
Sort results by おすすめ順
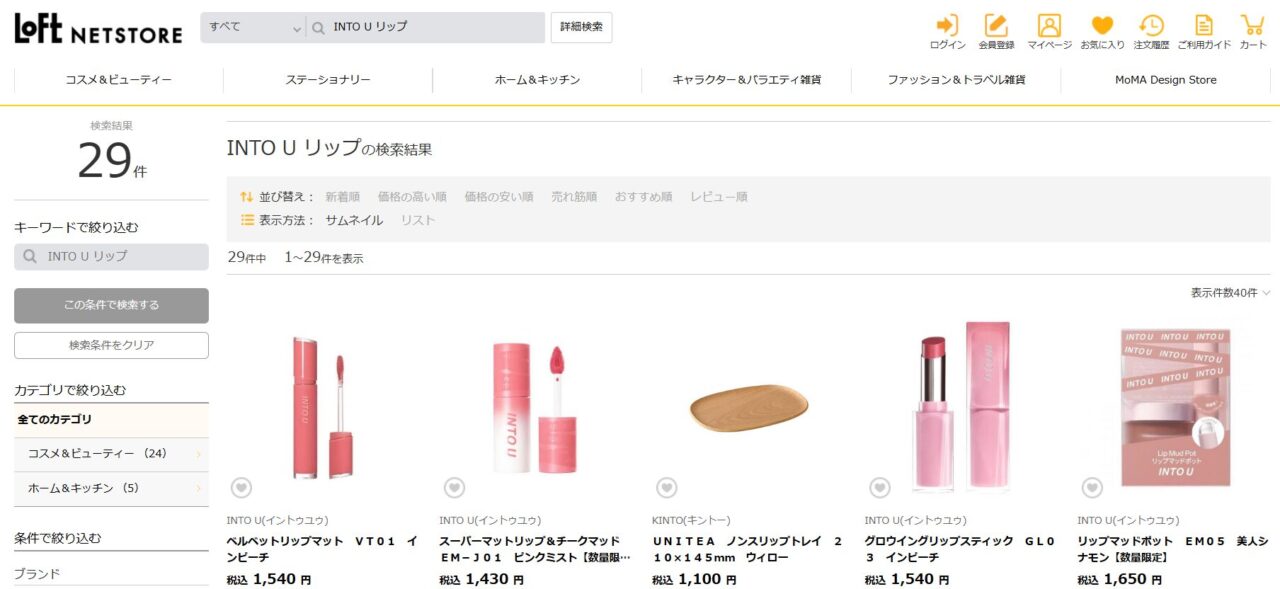pos(644,197)
